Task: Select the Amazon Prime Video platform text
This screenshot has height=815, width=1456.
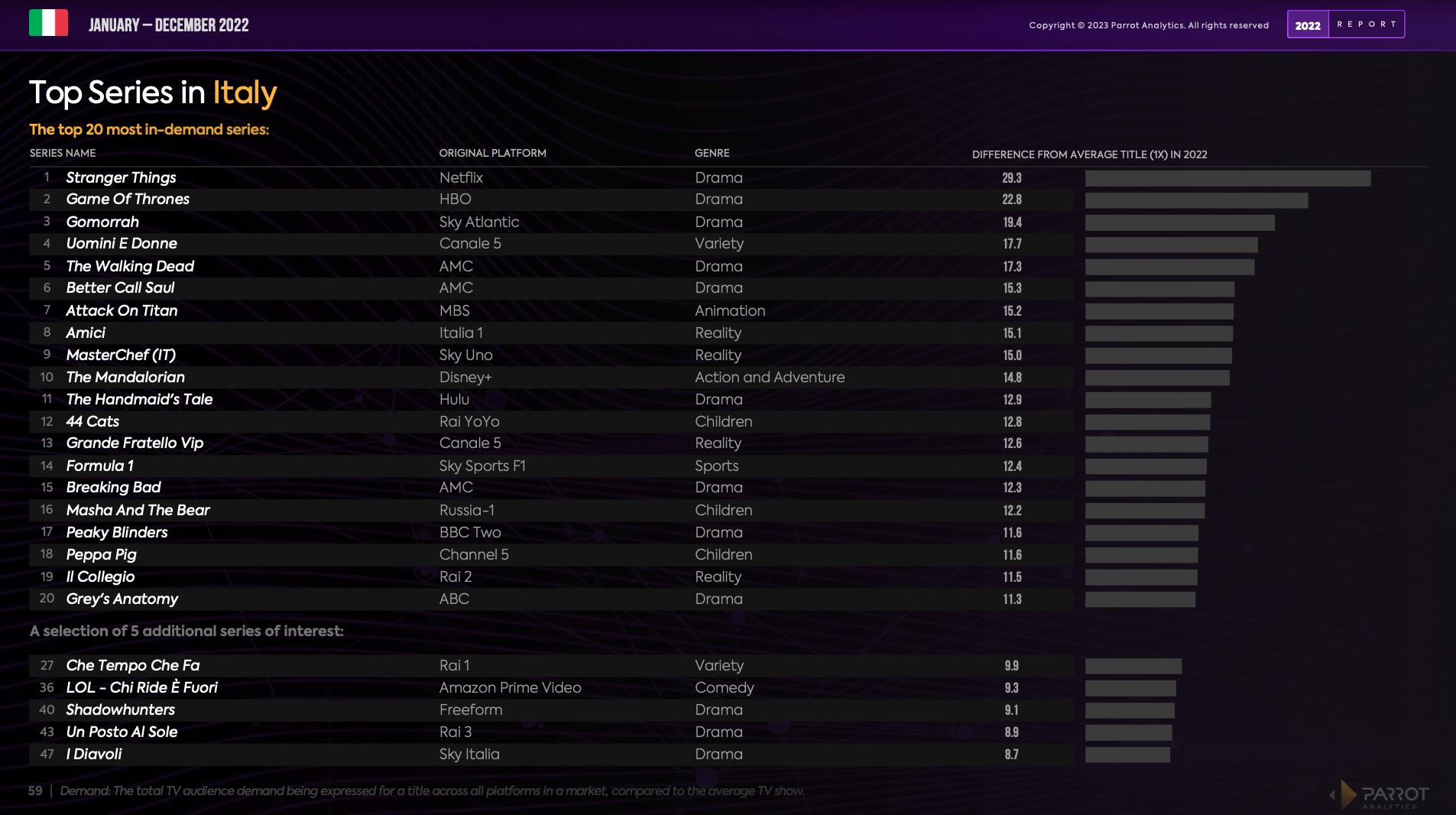Action: coord(510,687)
